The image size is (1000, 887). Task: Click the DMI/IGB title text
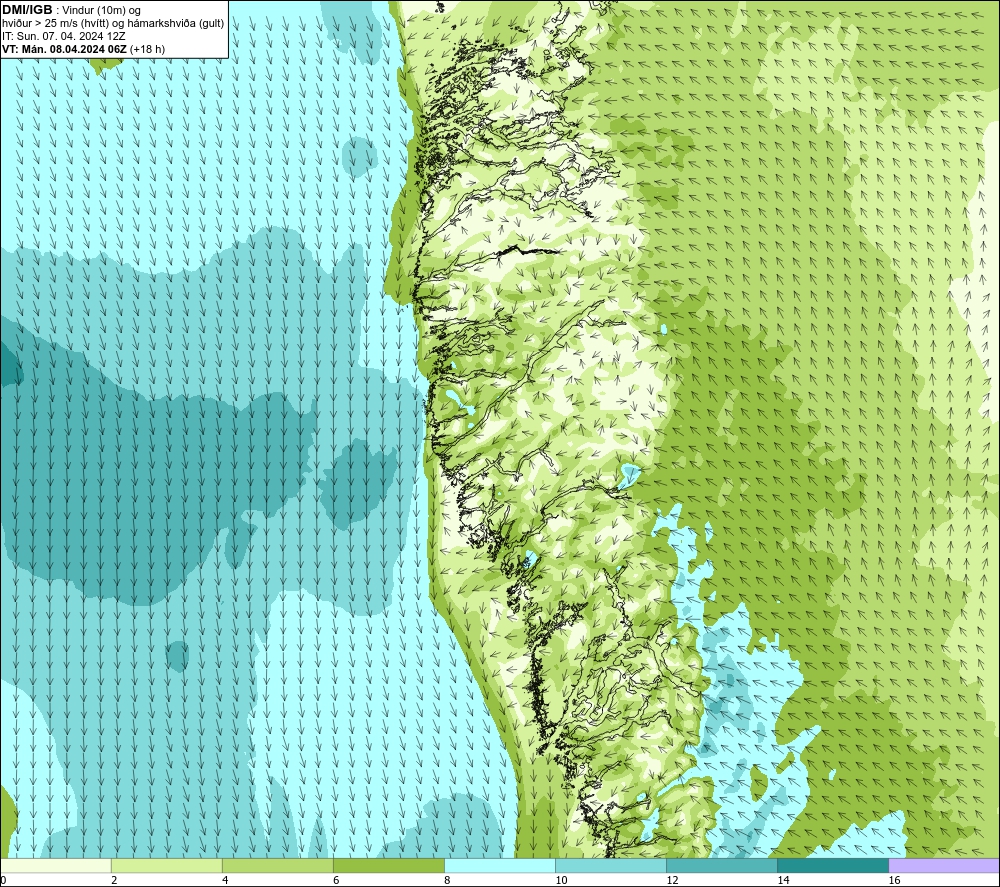(27, 10)
